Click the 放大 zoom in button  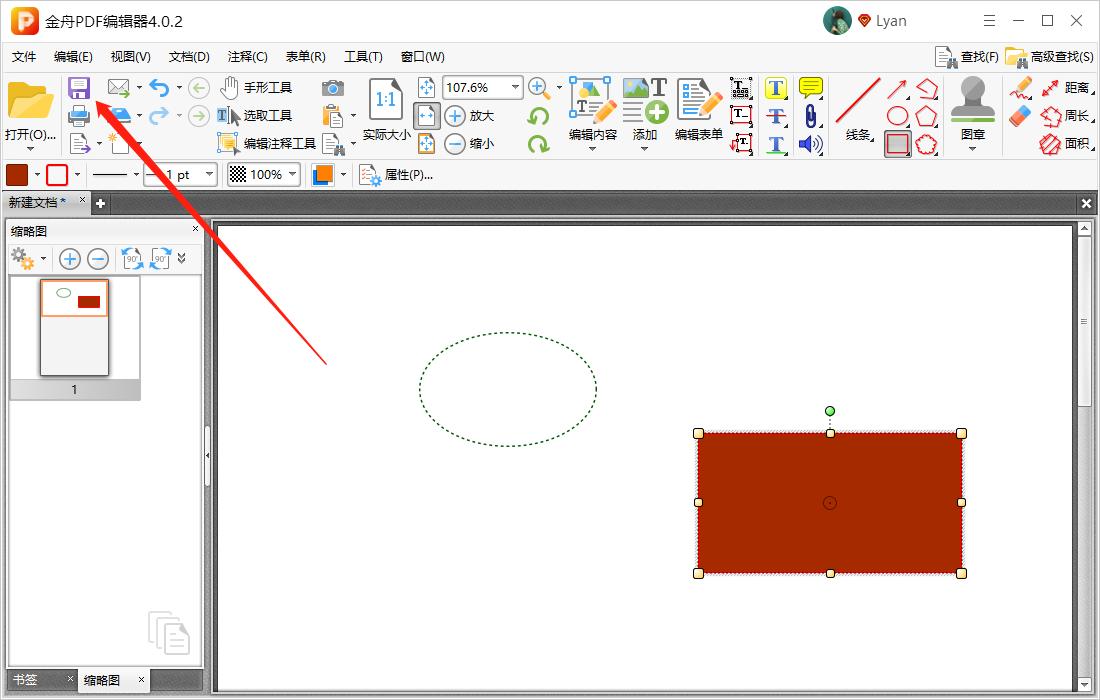pos(469,116)
